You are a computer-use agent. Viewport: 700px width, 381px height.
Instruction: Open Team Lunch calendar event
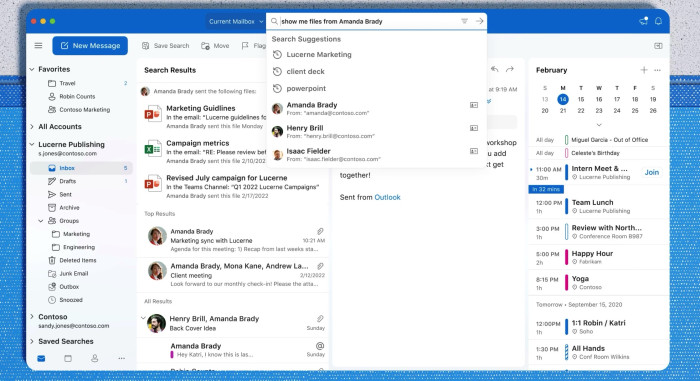(598, 206)
